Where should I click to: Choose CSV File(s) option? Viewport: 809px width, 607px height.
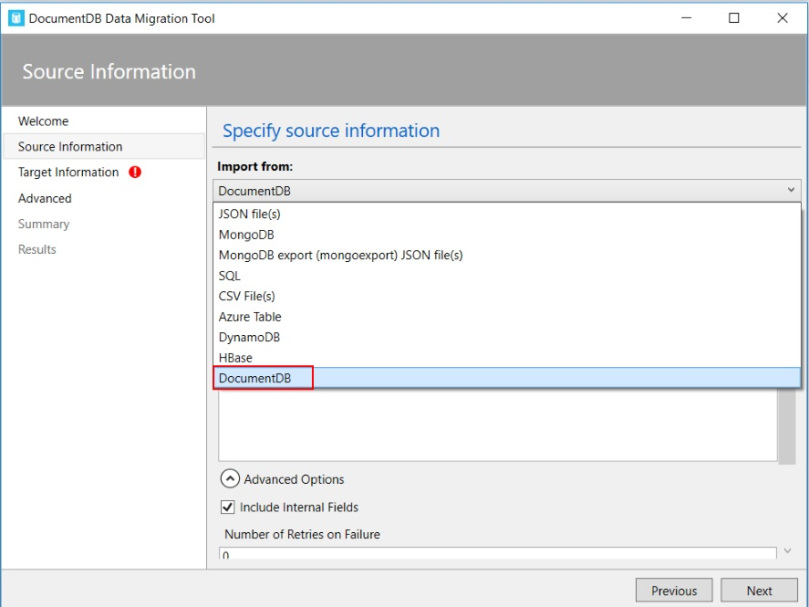tap(246, 296)
